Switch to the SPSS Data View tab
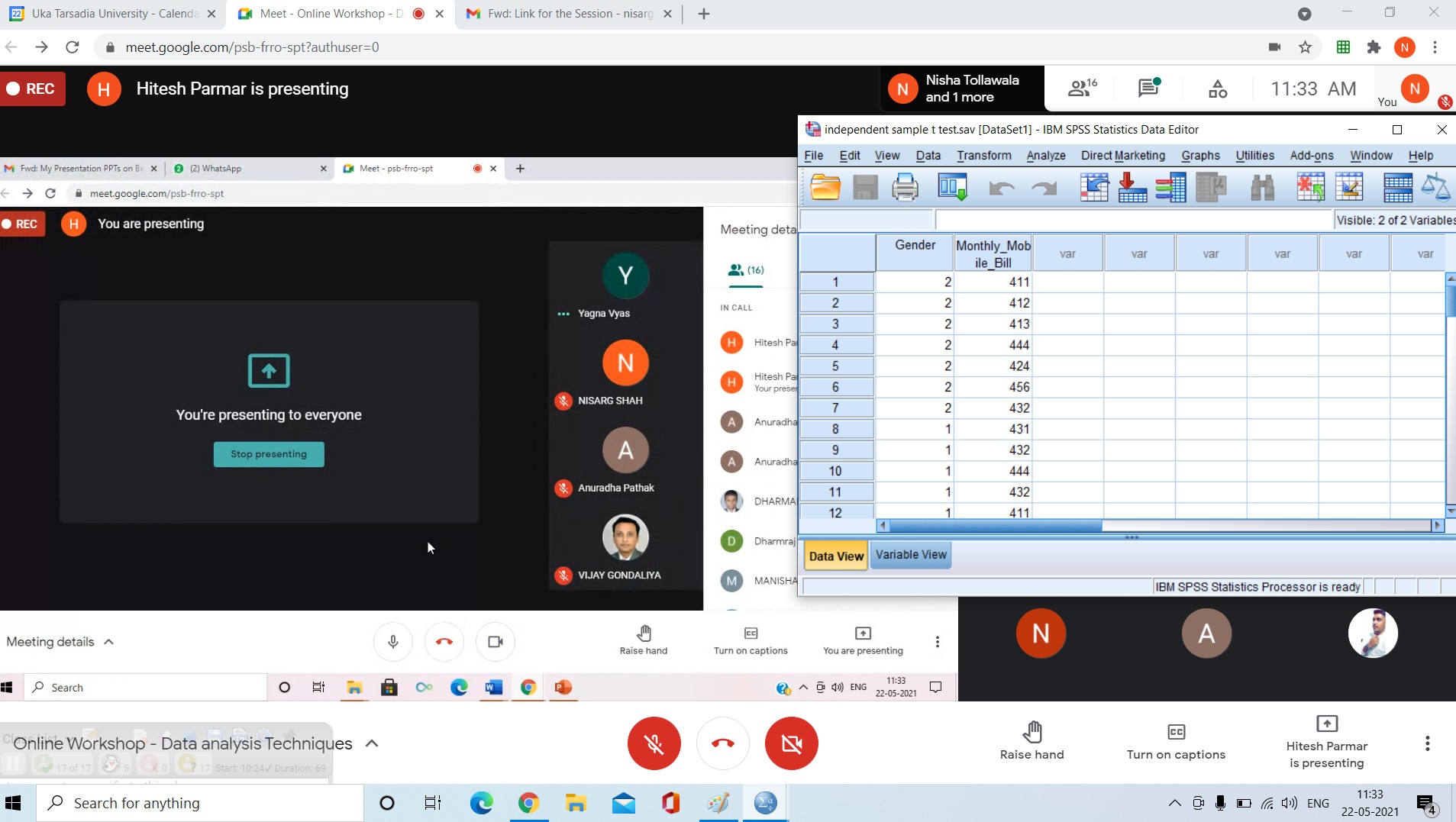1456x822 pixels. (x=836, y=556)
